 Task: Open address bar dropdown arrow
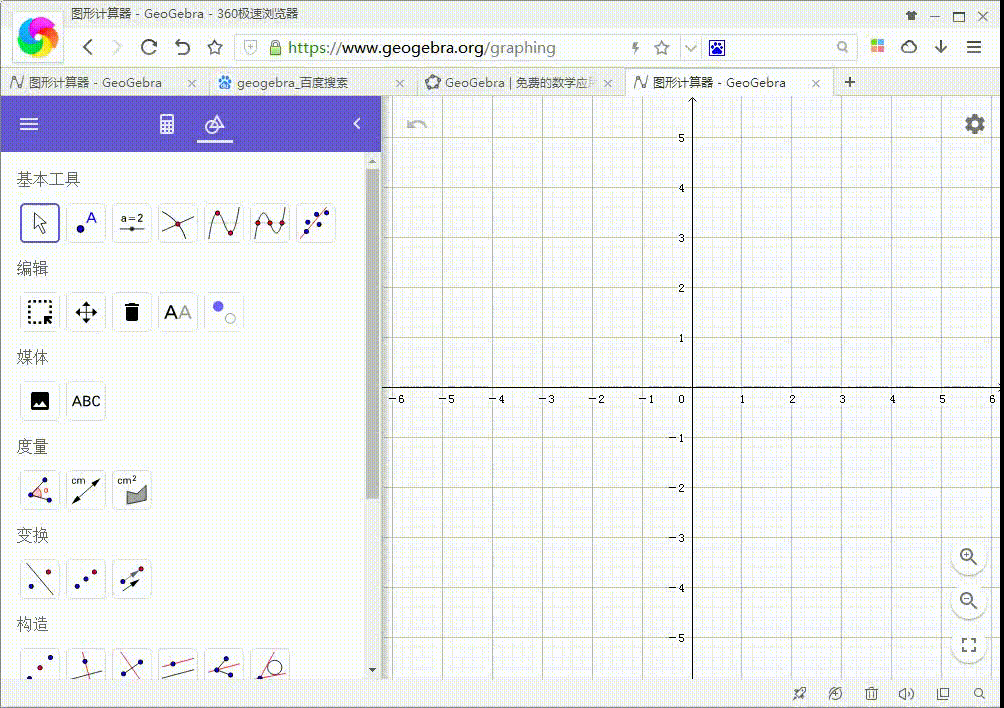[690, 48]
